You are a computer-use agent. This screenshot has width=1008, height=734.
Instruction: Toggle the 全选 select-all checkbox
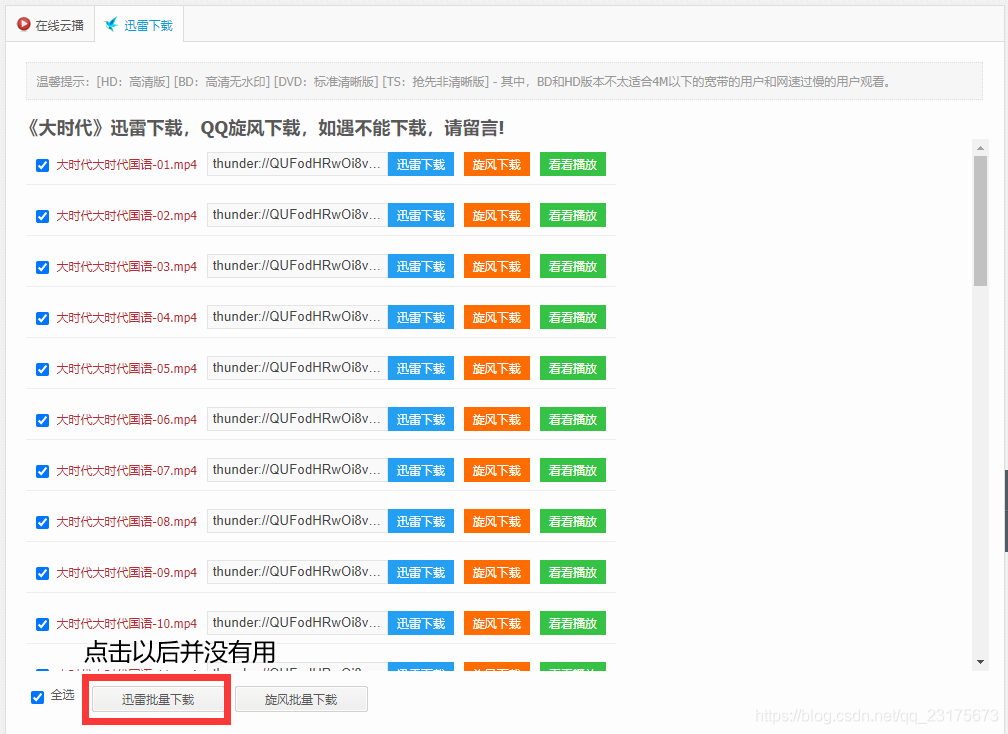tap(37, 697)
